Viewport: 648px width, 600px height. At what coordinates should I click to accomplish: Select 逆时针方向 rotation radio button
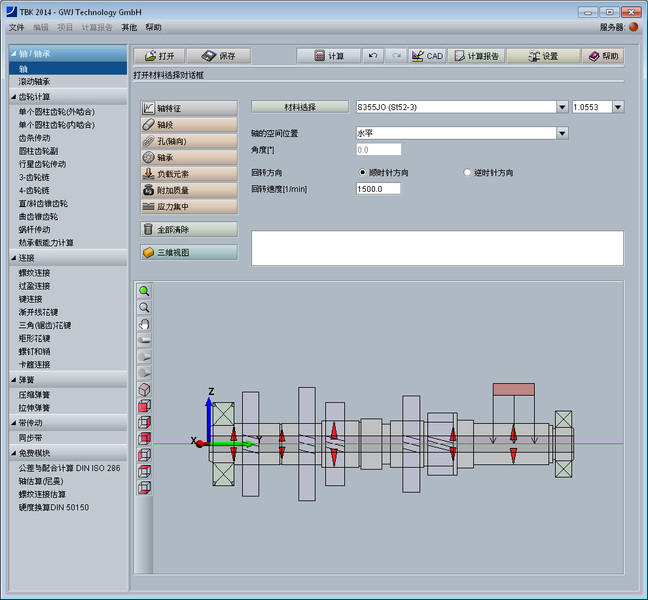[x=467, y=173]
